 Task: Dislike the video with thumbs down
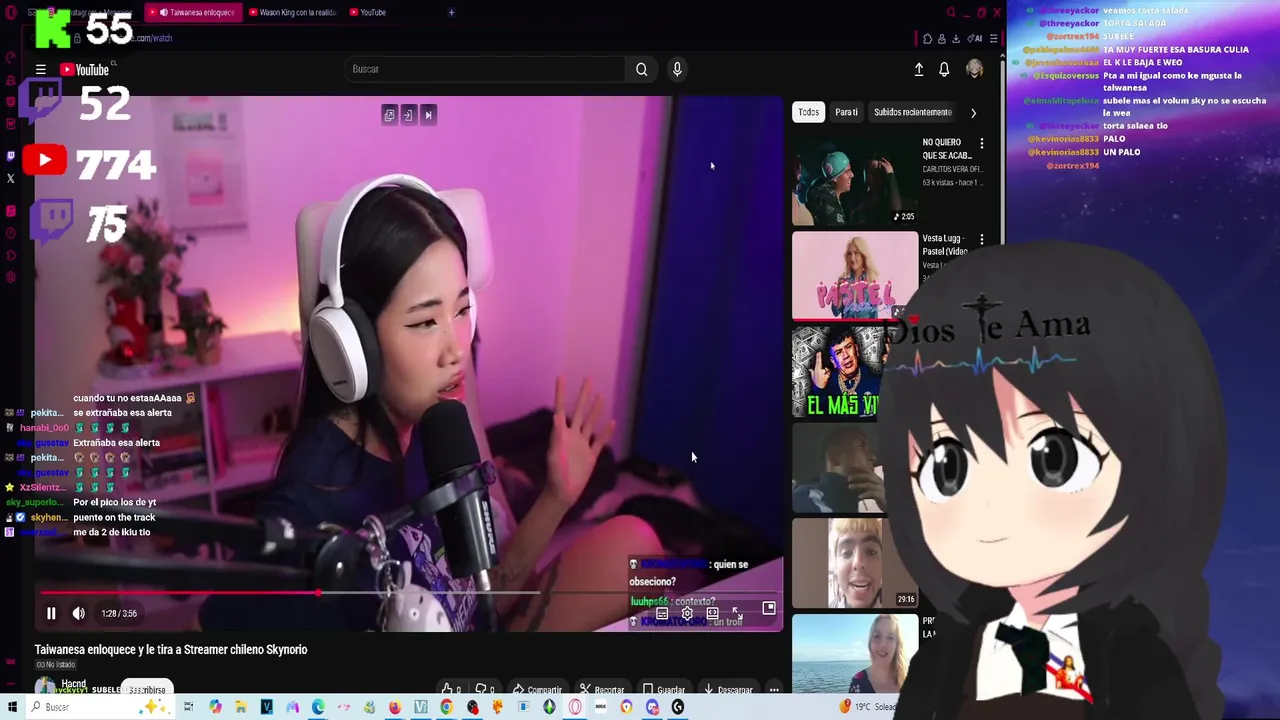pyautogui.click(x=484, y=689)
